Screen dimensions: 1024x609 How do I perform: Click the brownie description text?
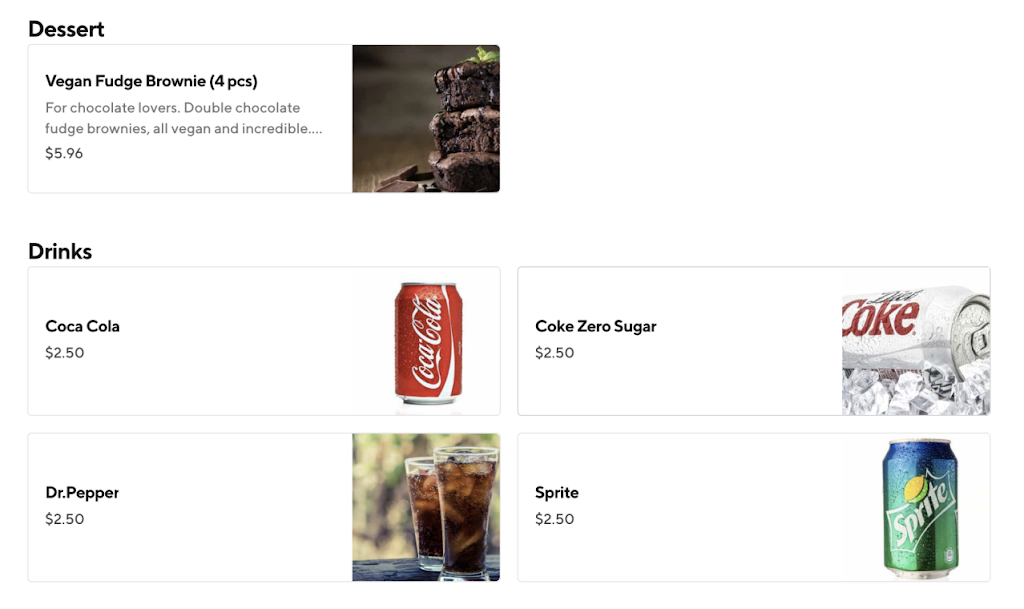(183, 118)
